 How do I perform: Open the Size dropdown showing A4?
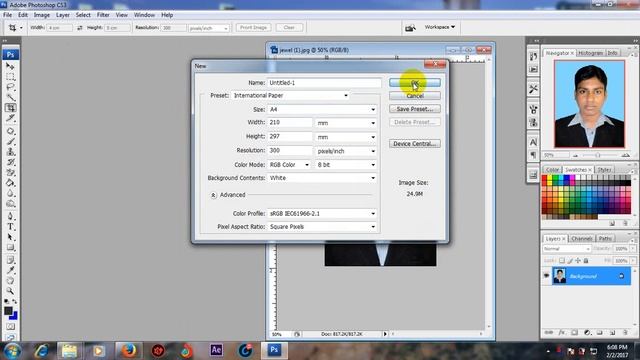(322, 109)
